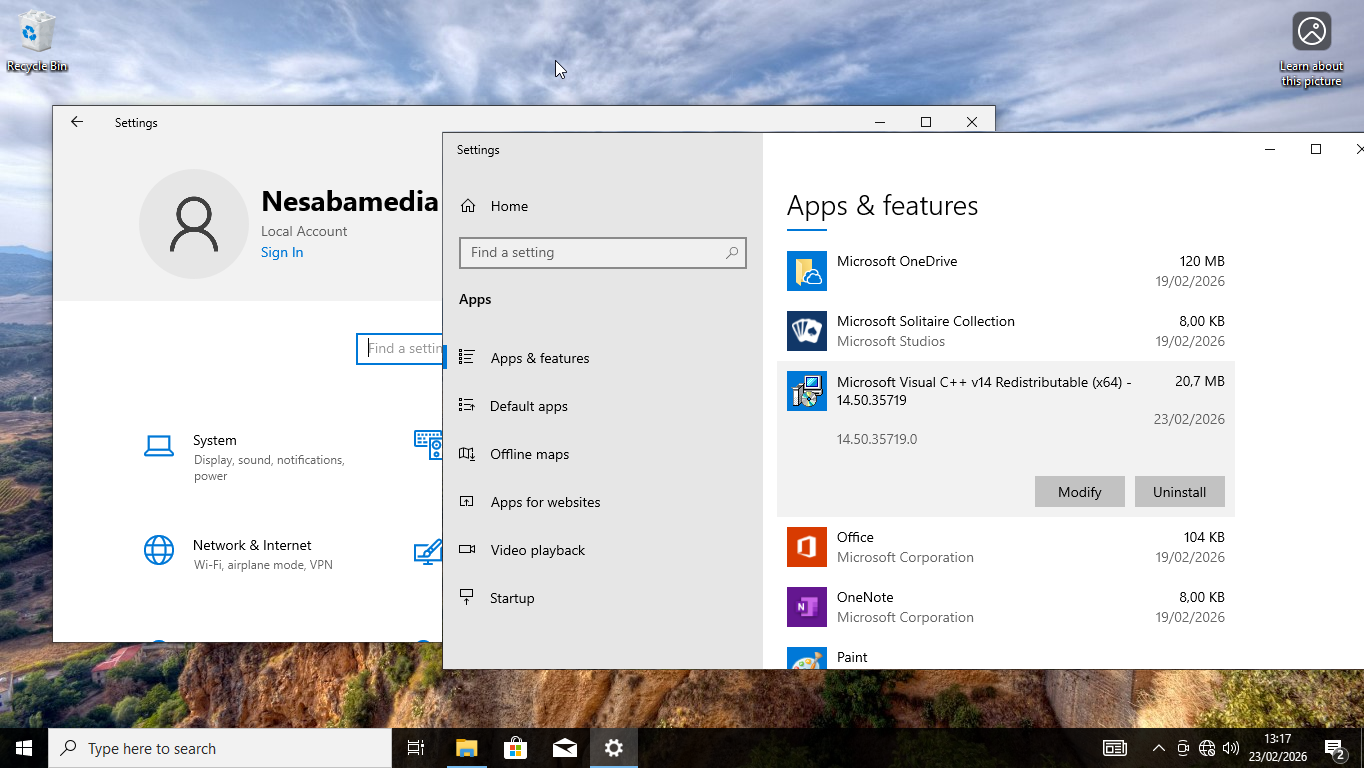This screenshot has height=768, width=1364.
Task: Open the Startup apps section
Action: pyautogui.click(x=512, y=598)
